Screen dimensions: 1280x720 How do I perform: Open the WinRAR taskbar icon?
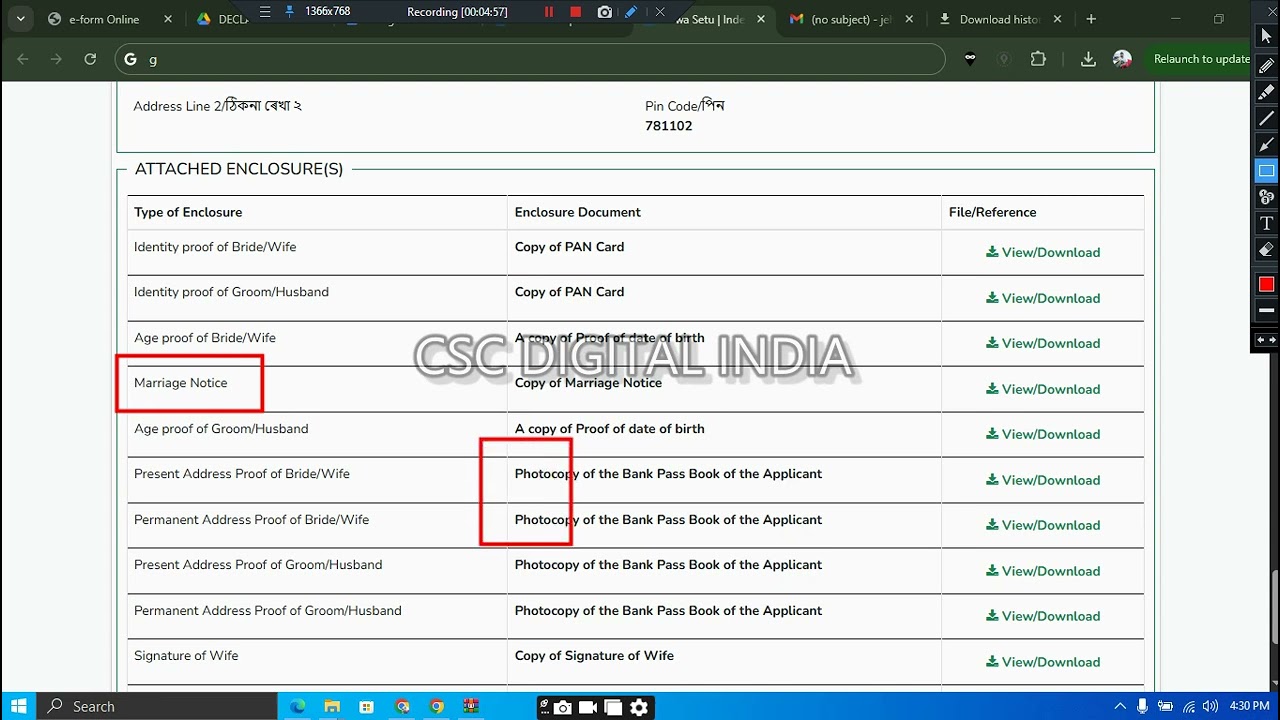[471, 706]
